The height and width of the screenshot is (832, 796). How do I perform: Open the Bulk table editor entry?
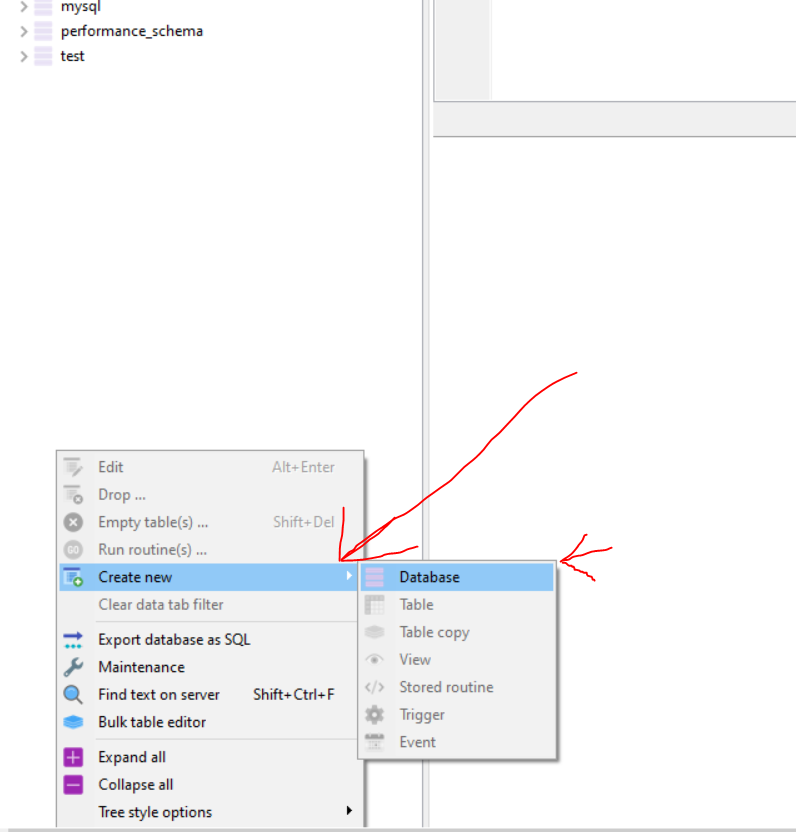coord(152,722)
